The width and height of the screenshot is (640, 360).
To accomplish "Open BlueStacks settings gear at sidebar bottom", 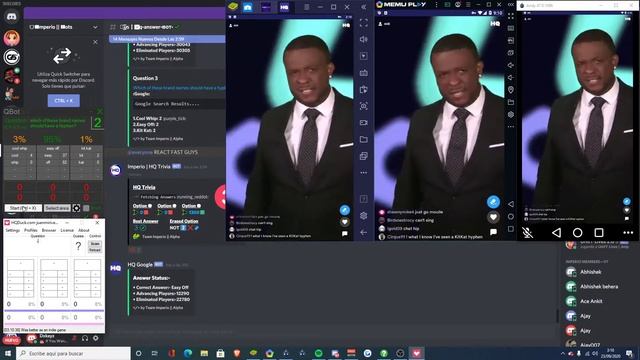I will click(x=363, y=216).
